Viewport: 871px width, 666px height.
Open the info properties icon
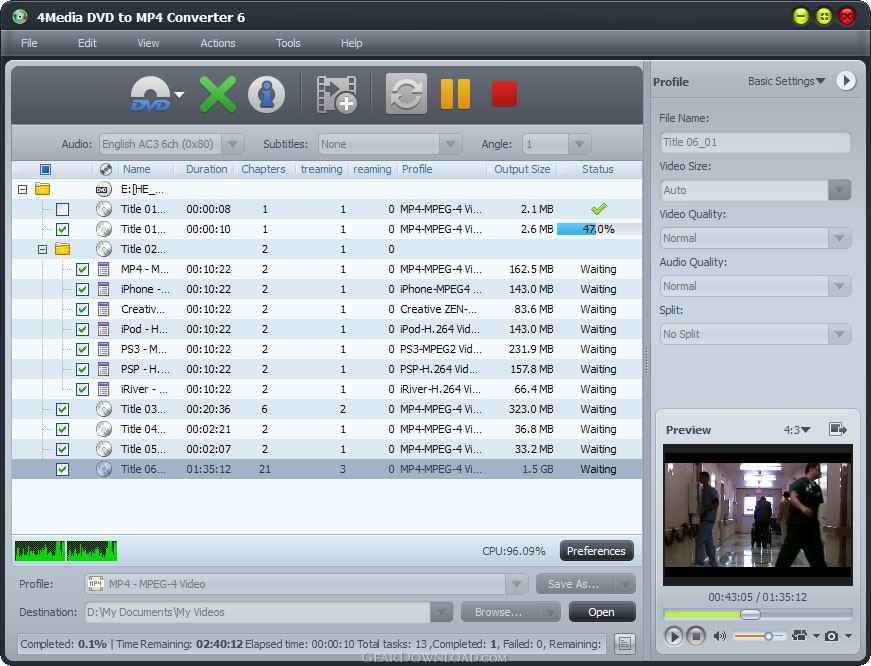click(267, 94)
